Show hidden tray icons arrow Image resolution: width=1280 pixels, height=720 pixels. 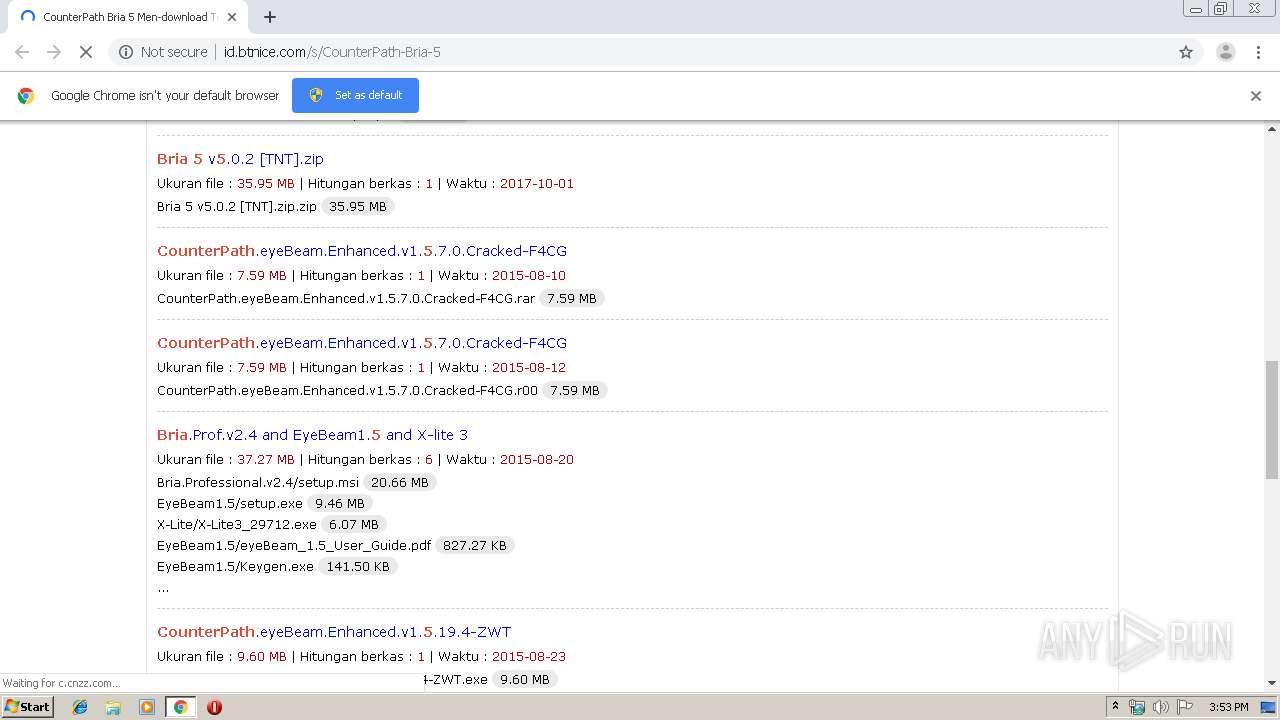(x=1115, y=707)
